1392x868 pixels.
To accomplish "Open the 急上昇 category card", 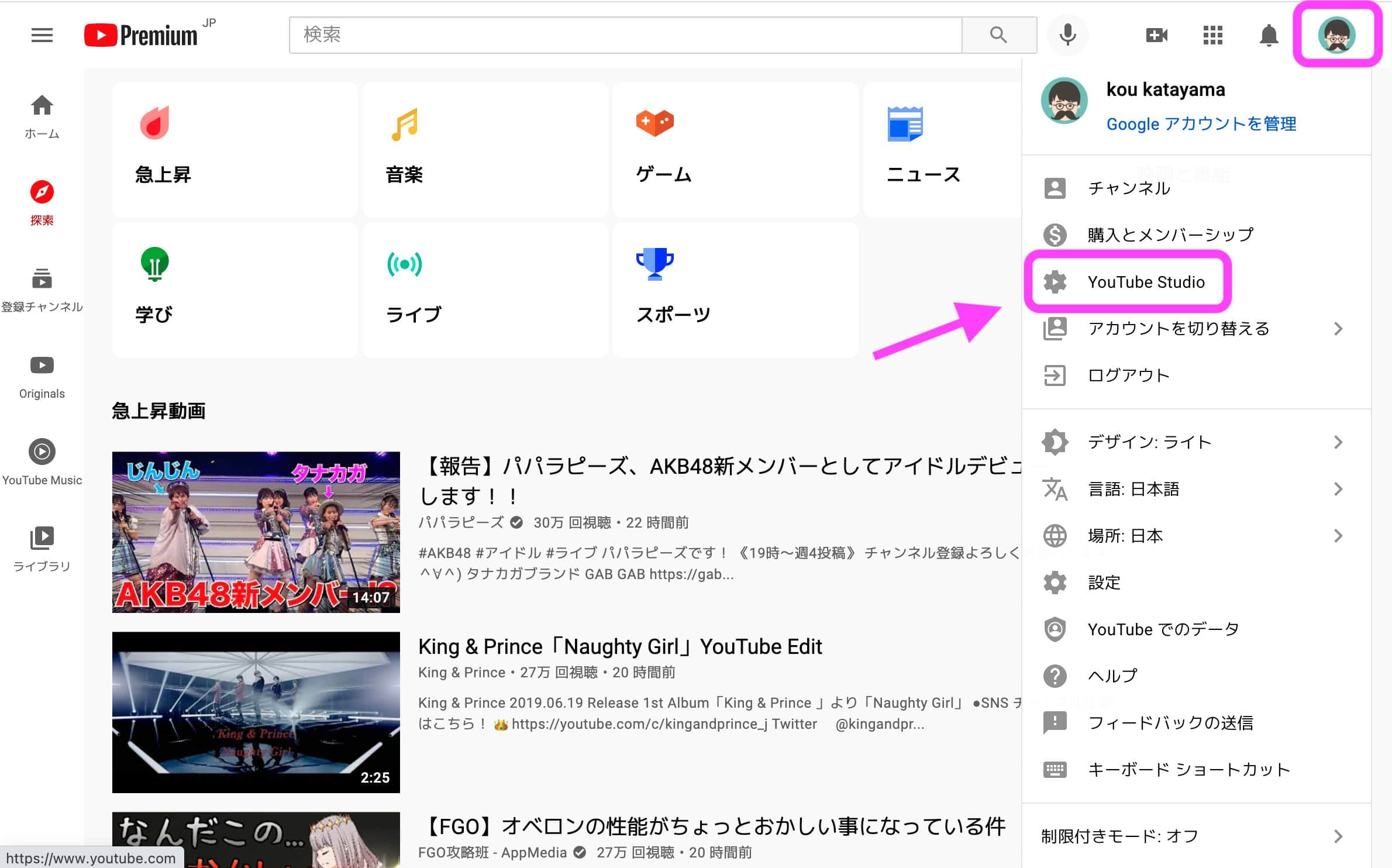I will [235, 149].
